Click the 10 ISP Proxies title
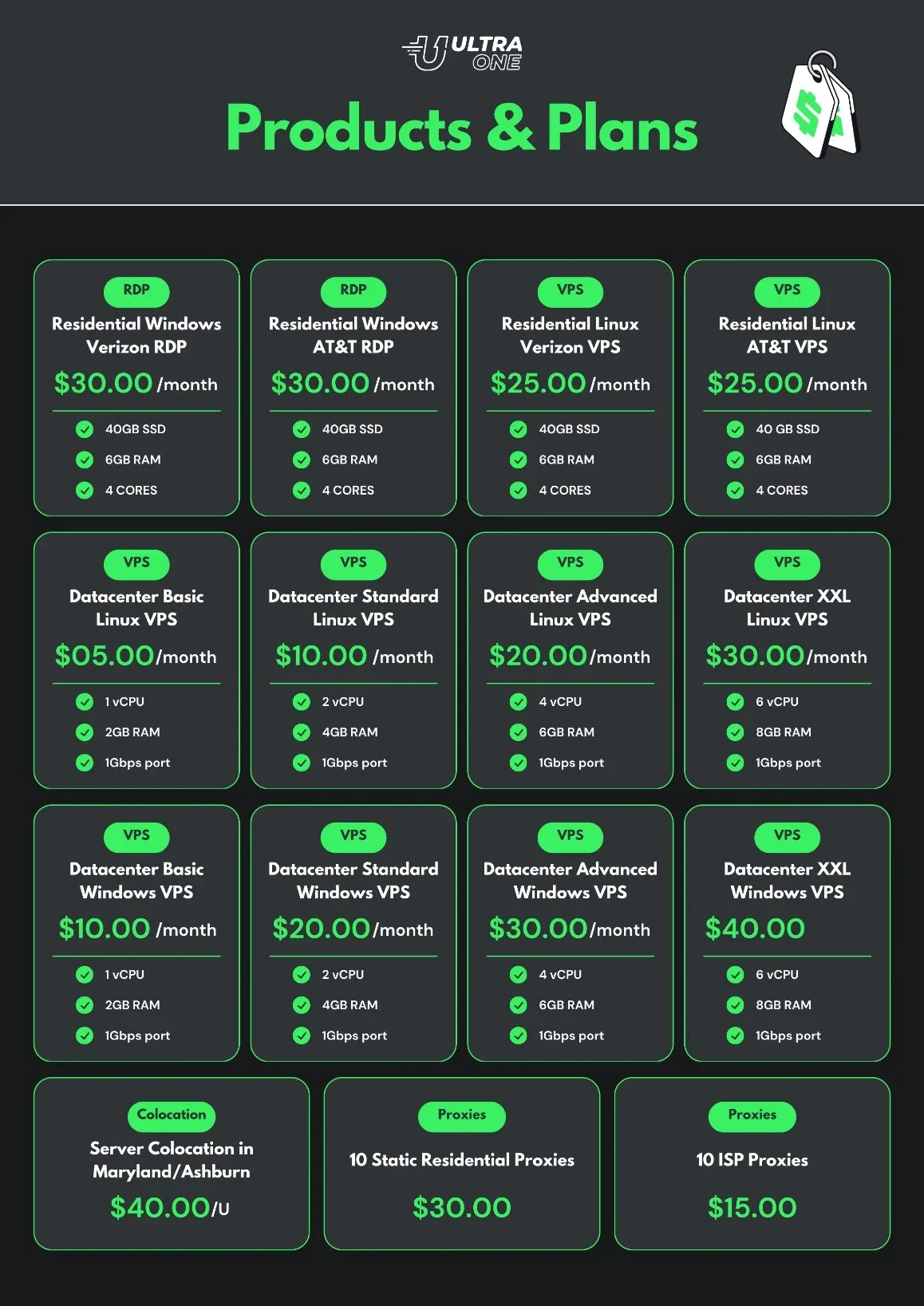This screenshot has width=924, height=1306. (752, 1160)
